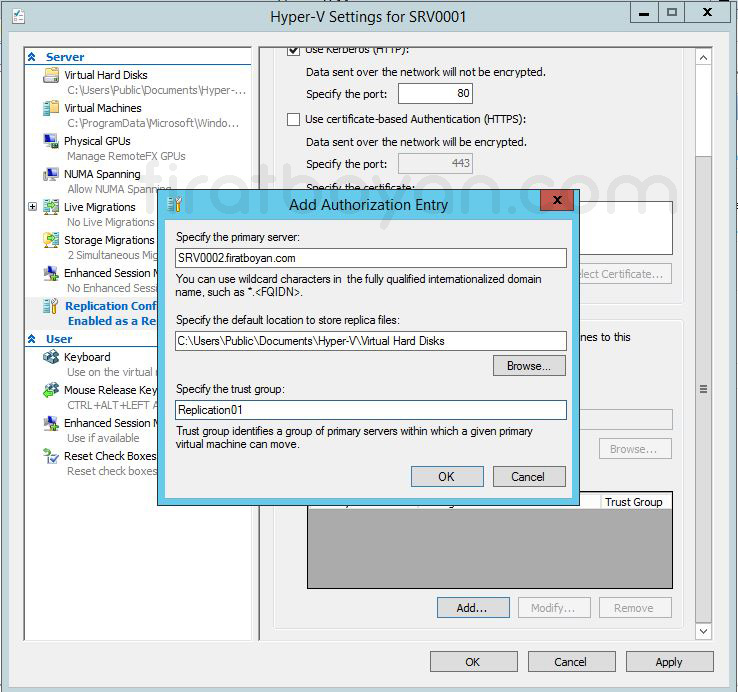Open Reset Check Boxes icon
Viewport: 738px width, 692px height.
51,456
